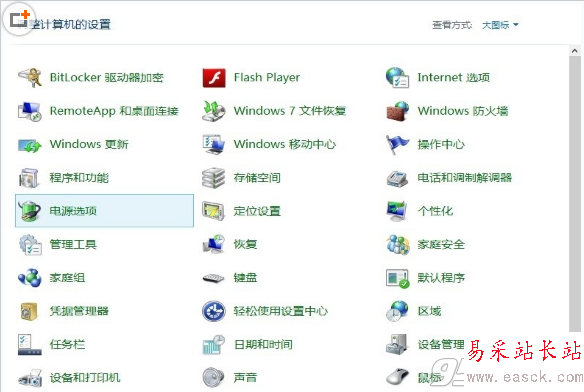Click the 定位设置 text label
The image size is (584, 392).
coord(257,211)
